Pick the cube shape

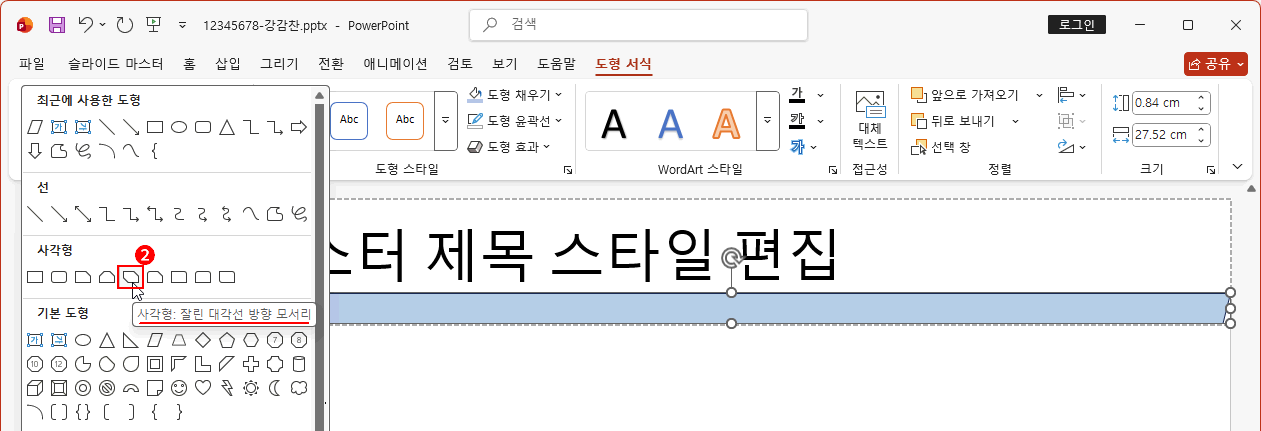coord(35,387)
